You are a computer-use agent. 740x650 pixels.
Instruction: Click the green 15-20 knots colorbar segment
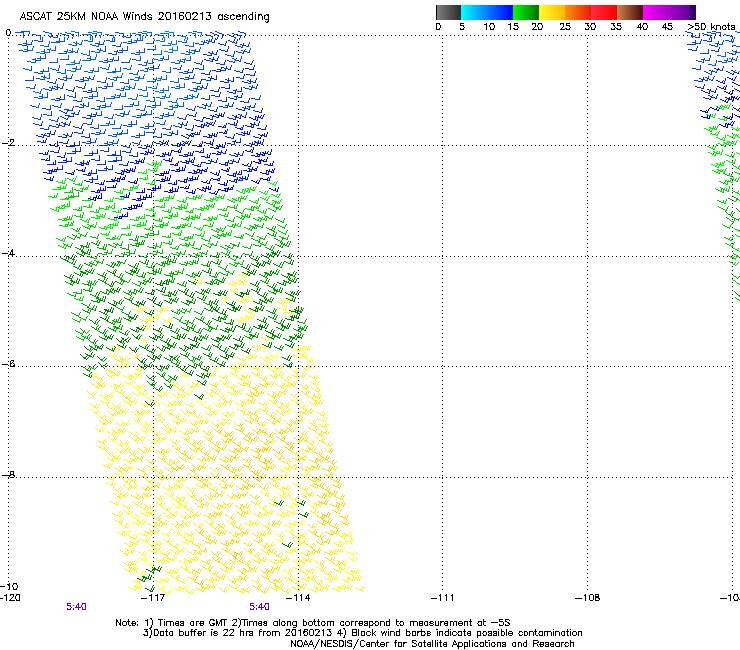[526, 12]
